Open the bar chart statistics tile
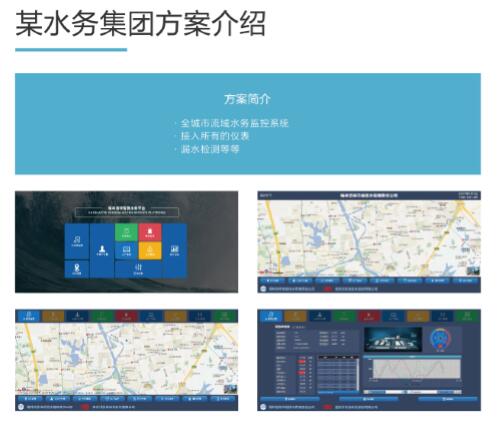The image size is (498, 422). pyautogui.click(x=174, y=250)
